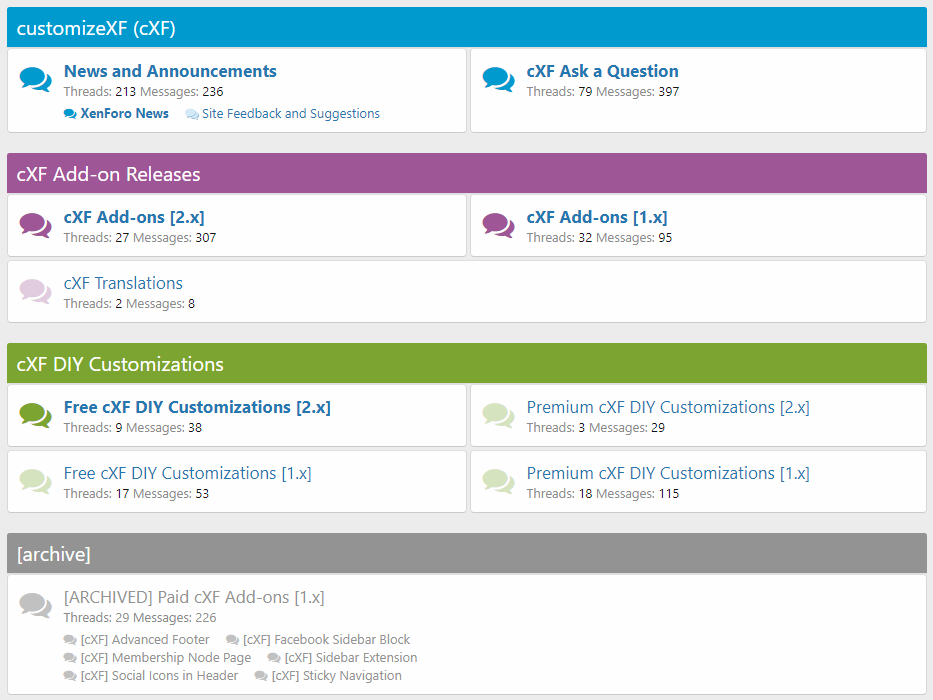
Task: Open [cXF] Sticky Navigation sub-forum link
Action: [x=336, y=676]
